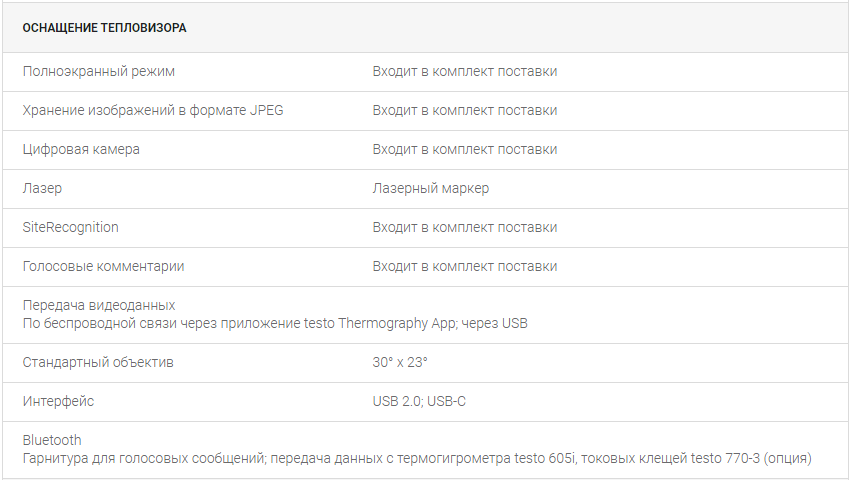The width and height of the screenshot is (851, 480).
Task: Click the value next to Цифровая камера
Action: [x=465, y=150]
